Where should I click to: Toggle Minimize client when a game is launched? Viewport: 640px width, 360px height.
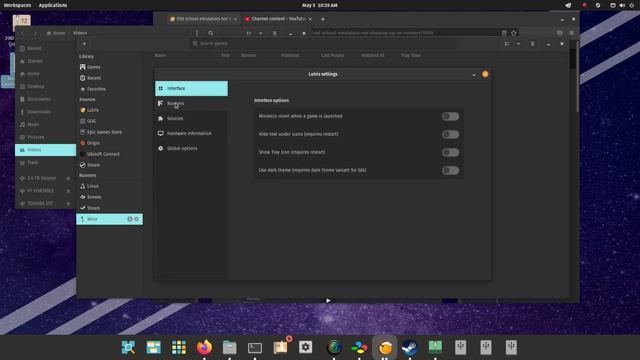450,116
